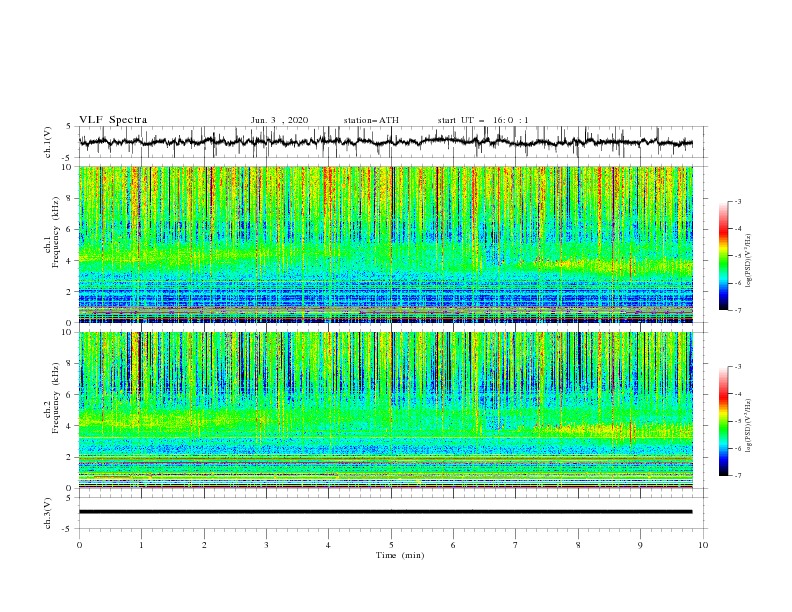Click the "10" tick on the time axis

click(x=703, y=545)
